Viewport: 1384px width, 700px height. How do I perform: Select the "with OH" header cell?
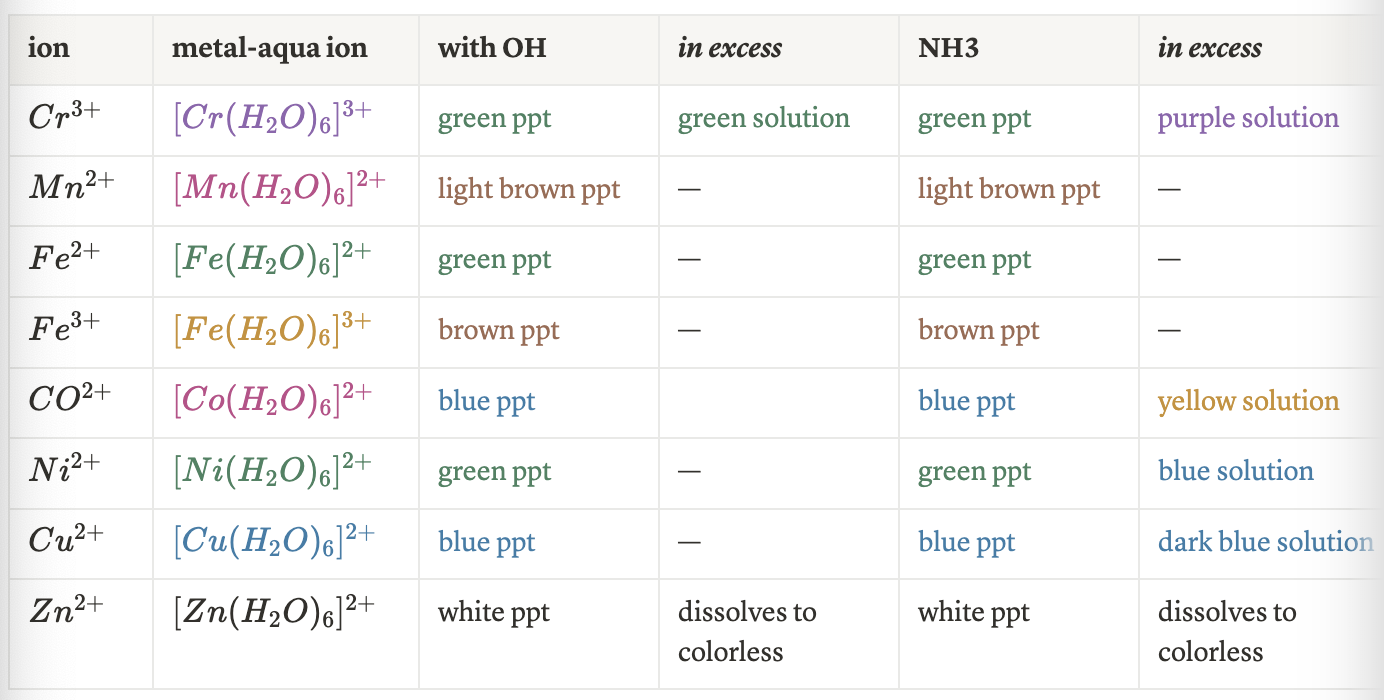(x=492, y=48)
